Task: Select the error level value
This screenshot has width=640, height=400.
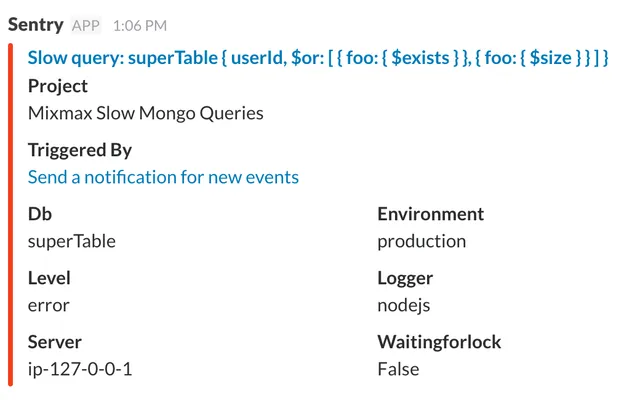Action: [x=49, y=306]
